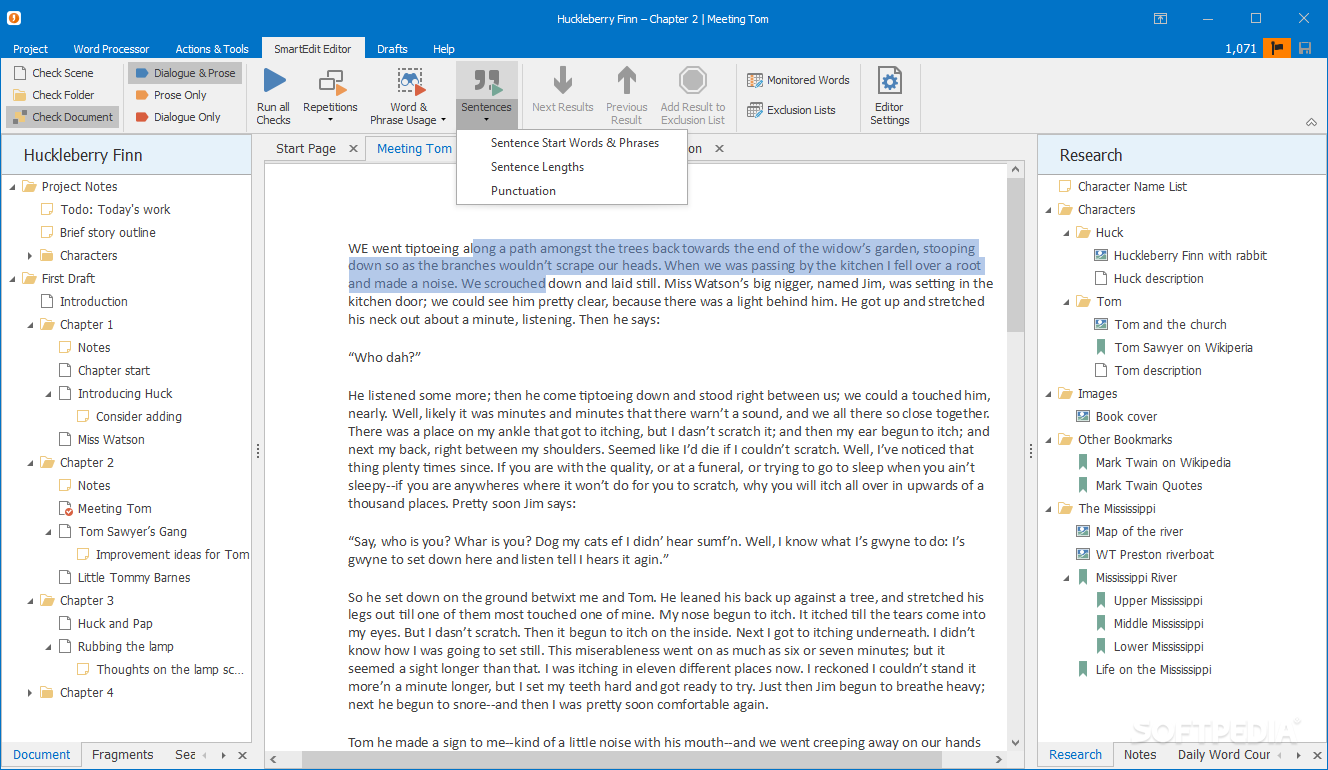This screenshot has height=770, width=1328.
Task: Switch to the Fragments panel tab
Action: 122,755
